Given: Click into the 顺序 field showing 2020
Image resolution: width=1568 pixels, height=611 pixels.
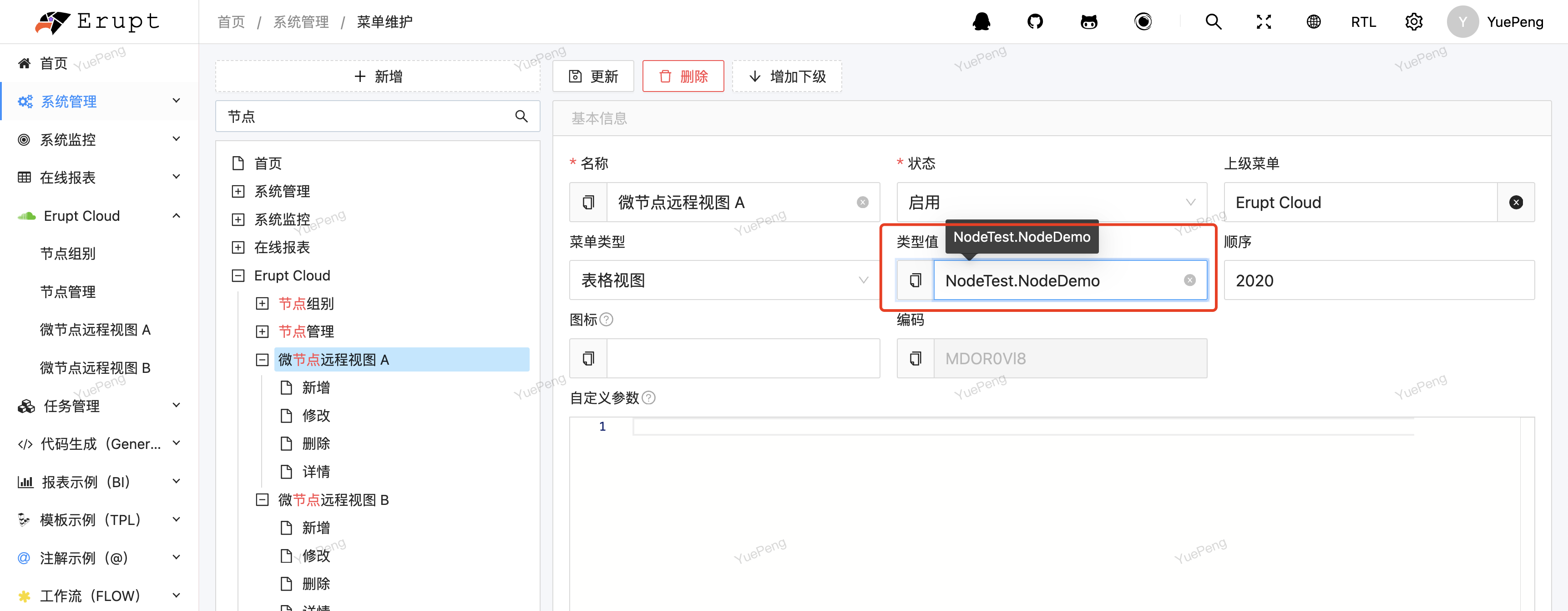Looking at the screenshot, I should [x=1379, y=280].
